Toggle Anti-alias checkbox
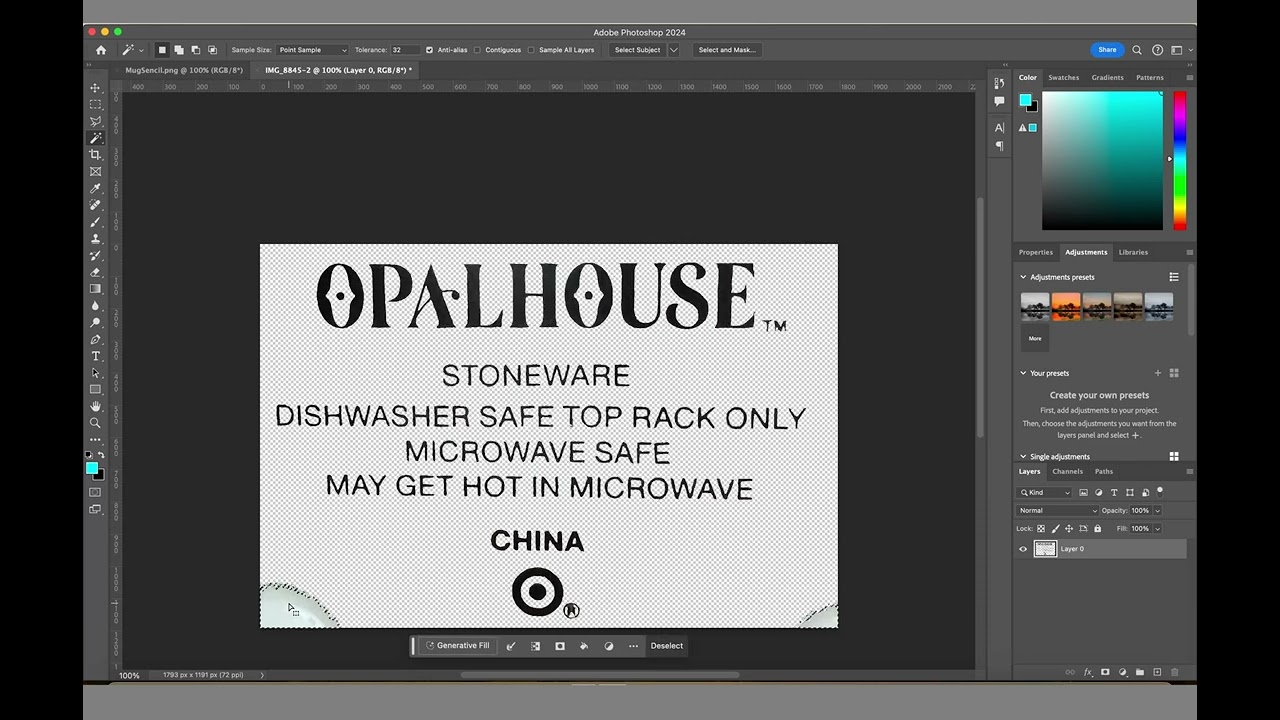Image resolution: width=1280 pixels, height=720 pixels. pos(429,50)
